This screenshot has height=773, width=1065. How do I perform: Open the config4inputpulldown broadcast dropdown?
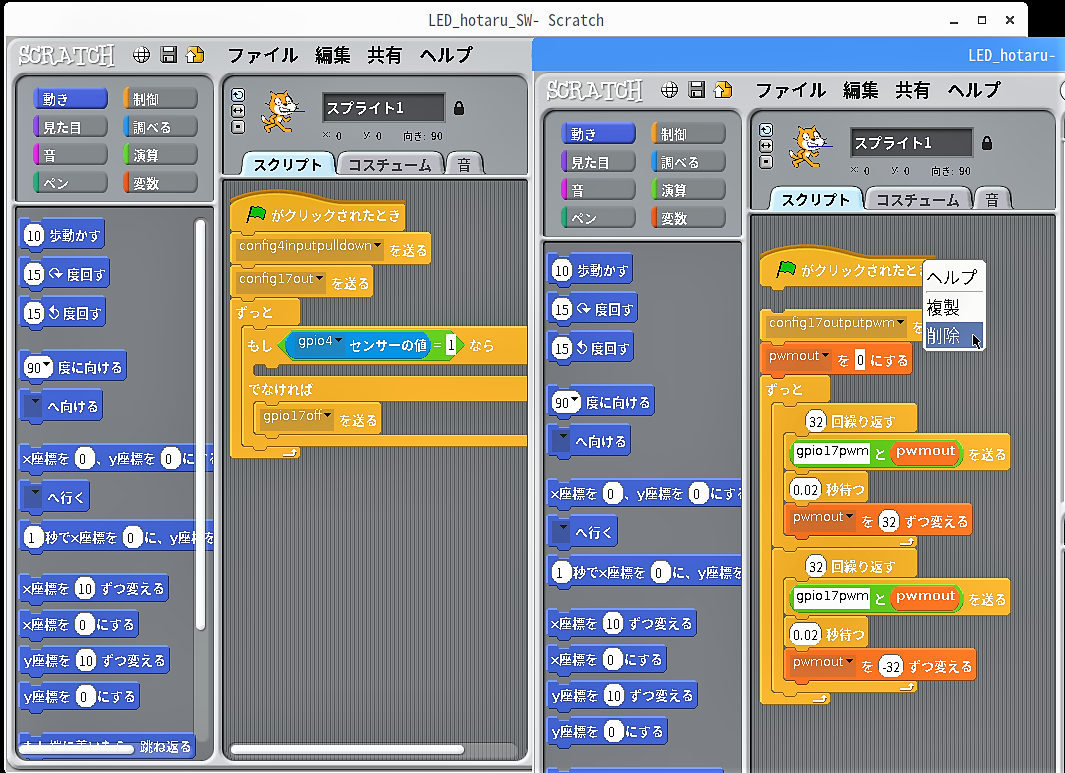pyautogui.click(x=378, y=246)
